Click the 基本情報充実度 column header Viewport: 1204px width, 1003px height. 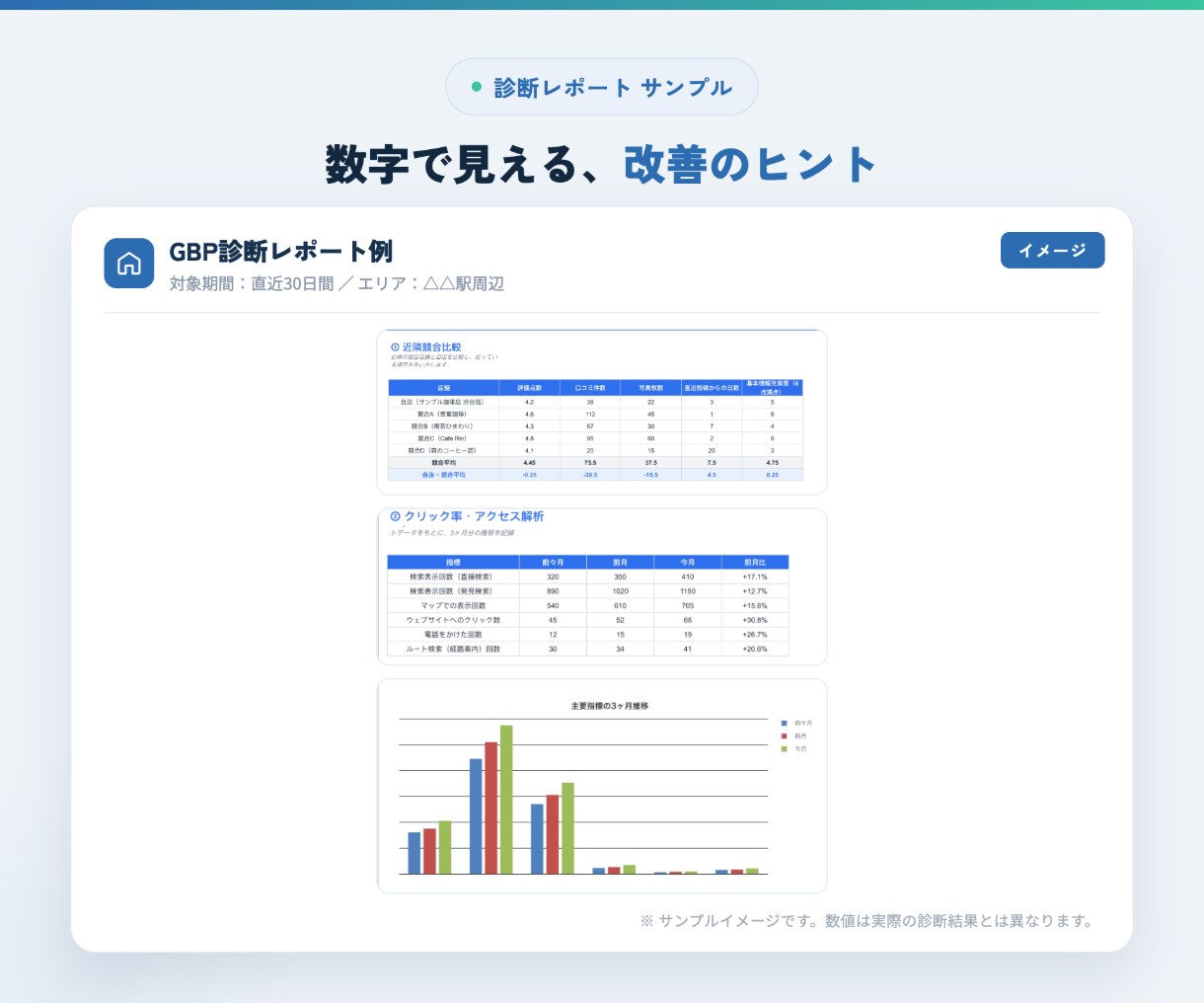(773, 388)
